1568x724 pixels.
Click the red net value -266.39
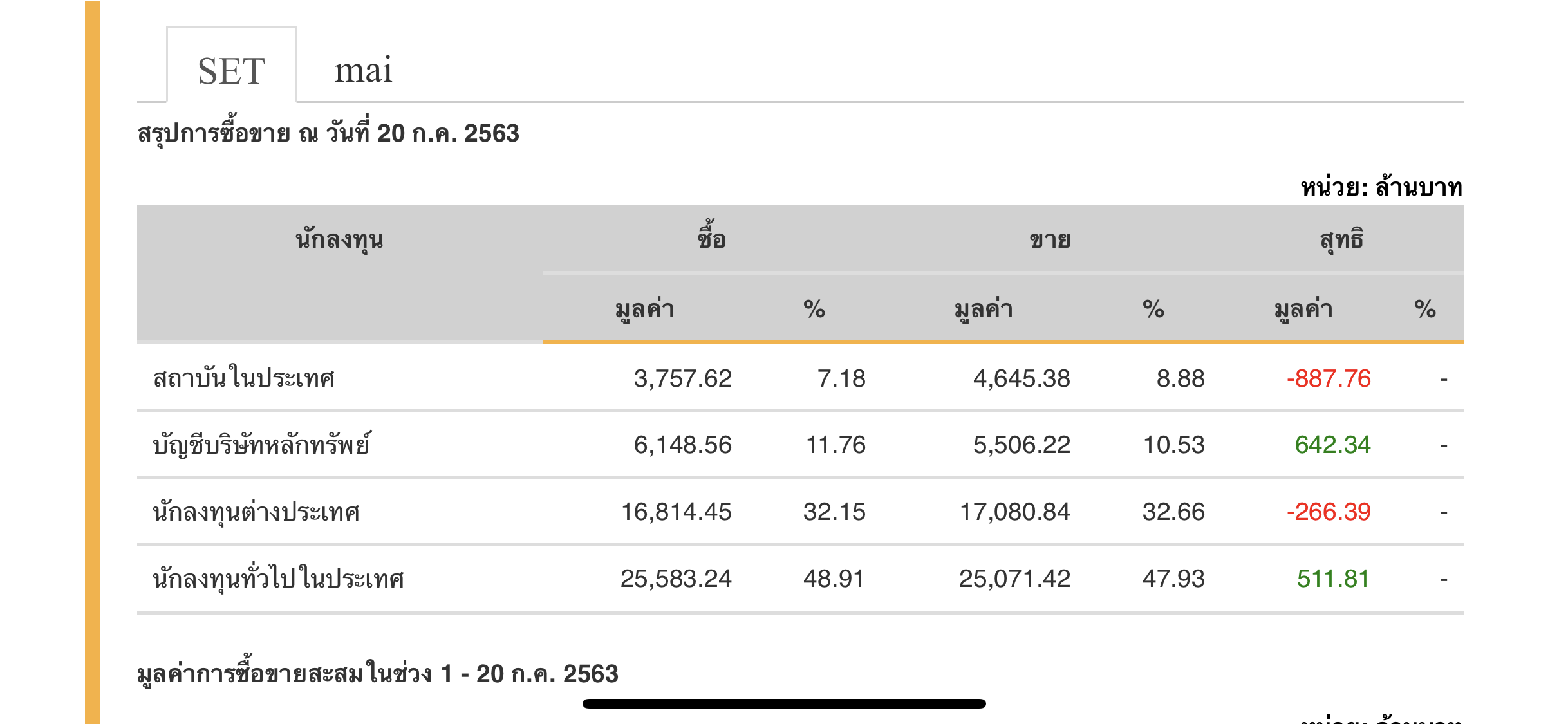pos(1329,512)
